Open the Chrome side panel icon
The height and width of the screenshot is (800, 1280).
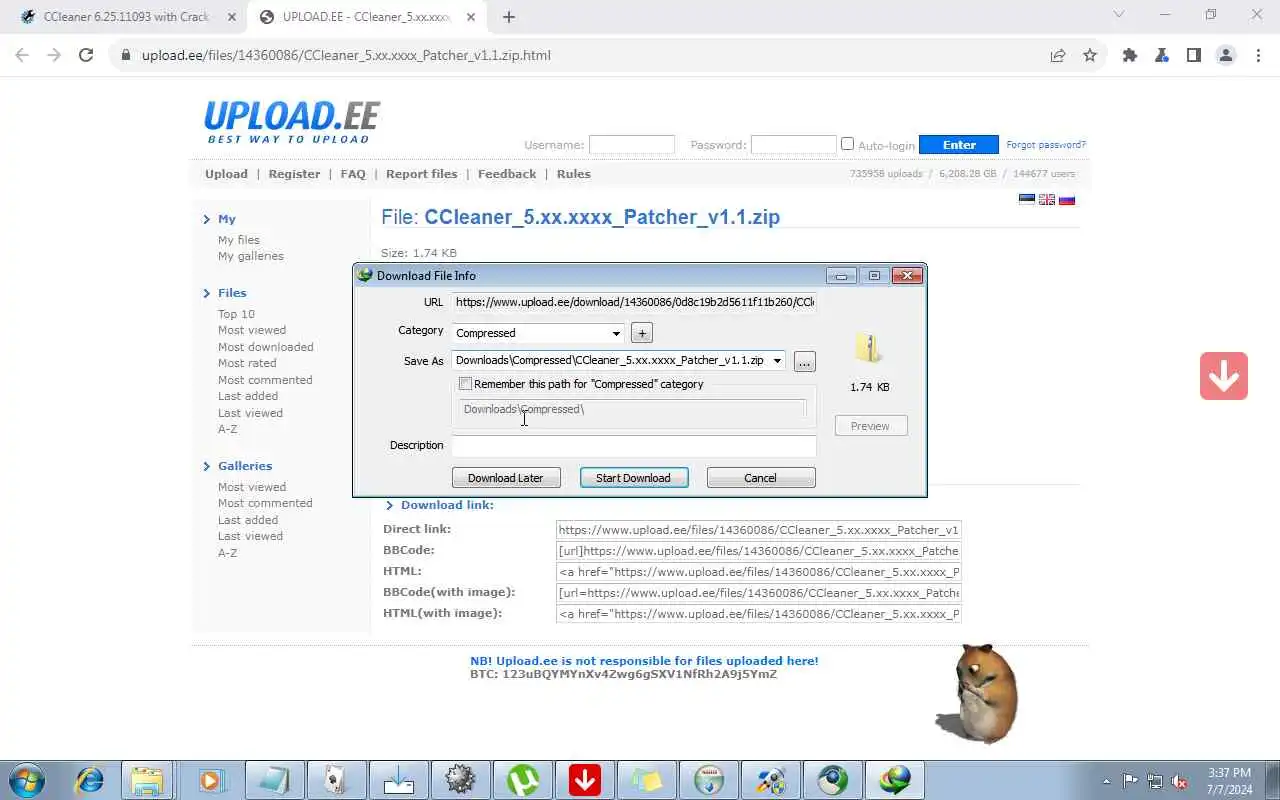[x=1194, y=55]
